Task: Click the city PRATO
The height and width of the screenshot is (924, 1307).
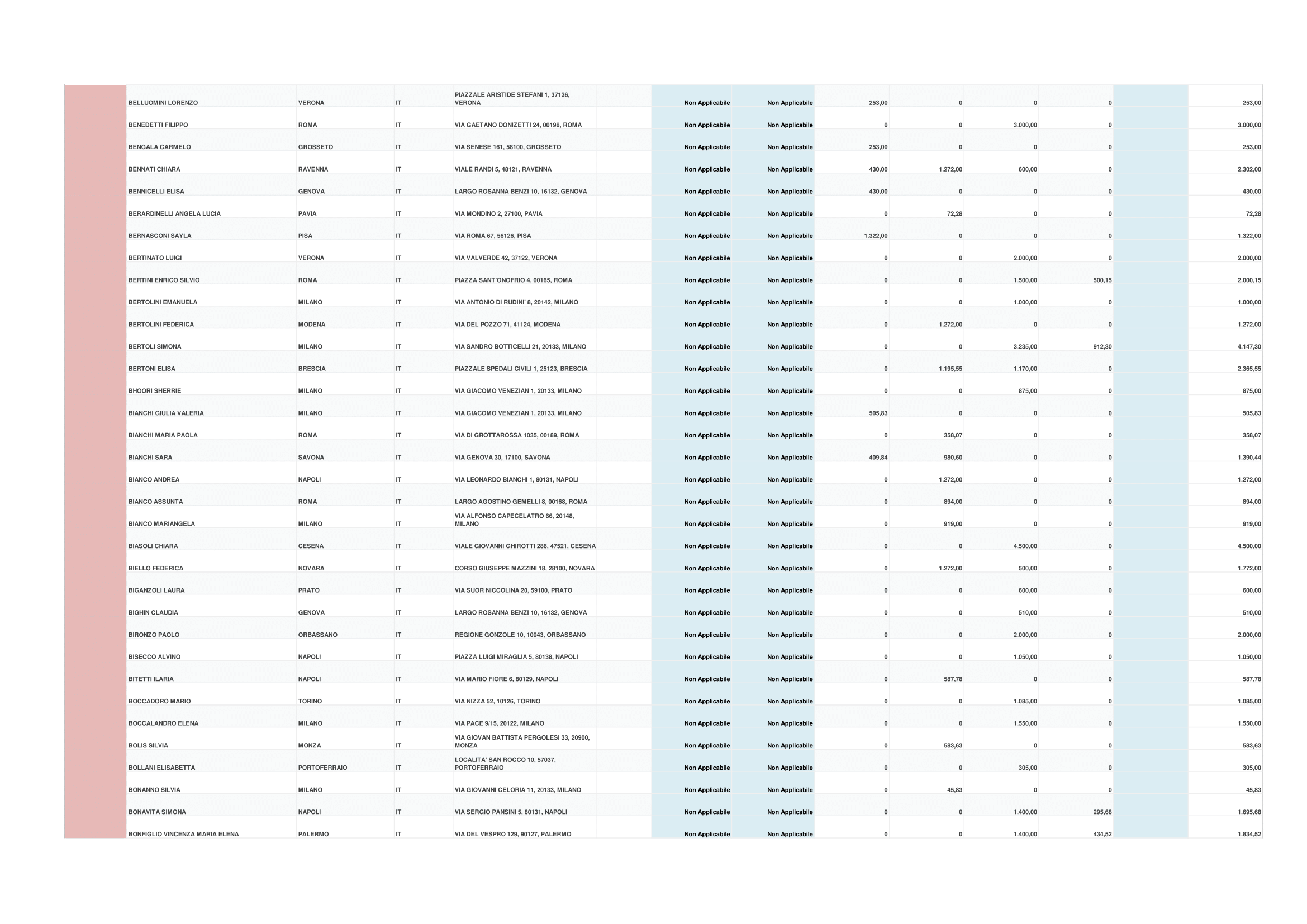Action: [x=308, y=591]
